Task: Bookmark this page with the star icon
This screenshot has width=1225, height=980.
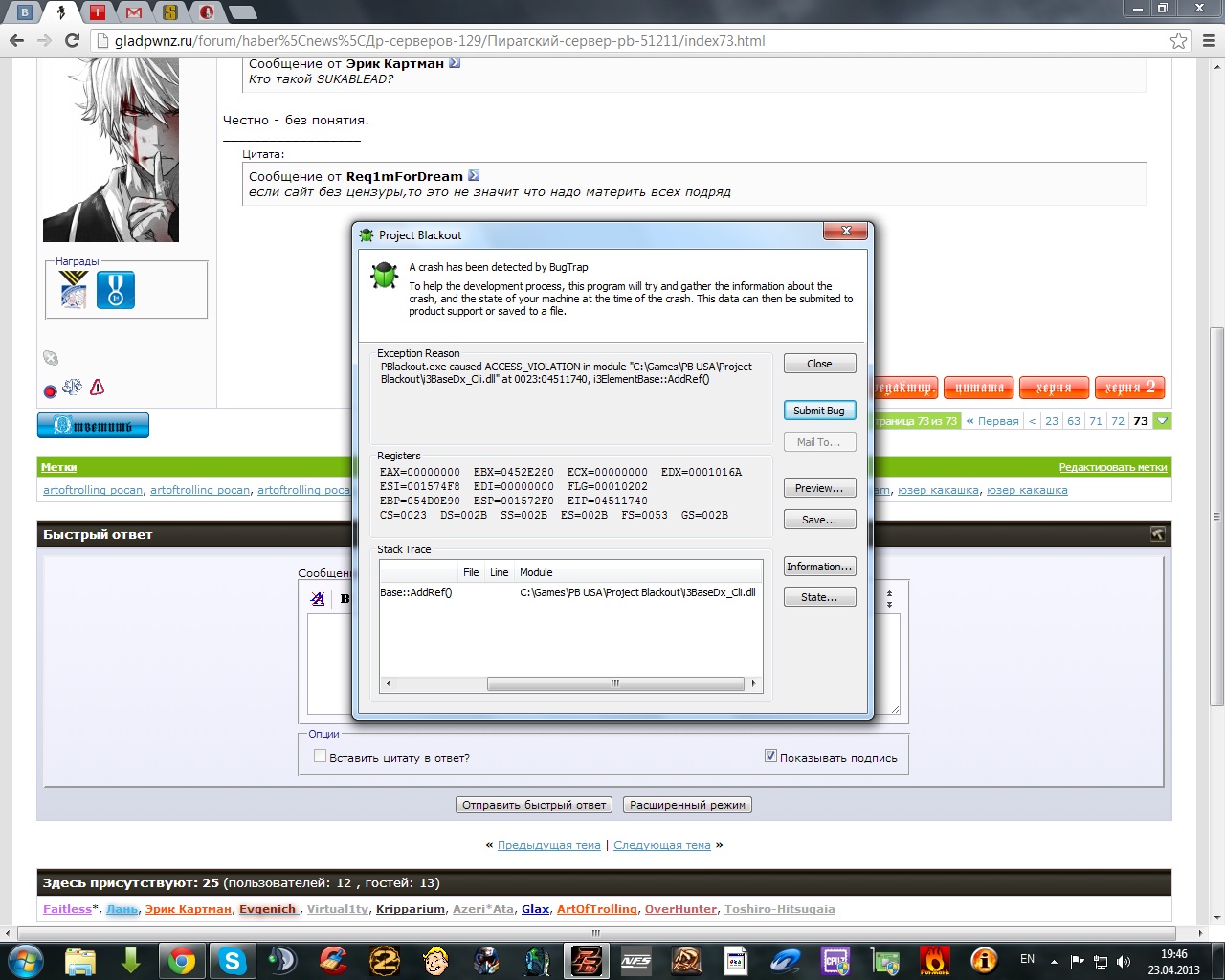Action: click(x=1178, y=41)
